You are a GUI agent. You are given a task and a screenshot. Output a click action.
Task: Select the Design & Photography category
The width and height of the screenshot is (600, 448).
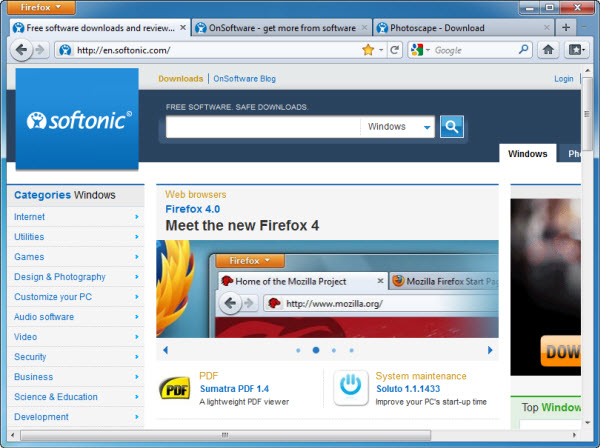pyautogui.click(x=60, y=277)
